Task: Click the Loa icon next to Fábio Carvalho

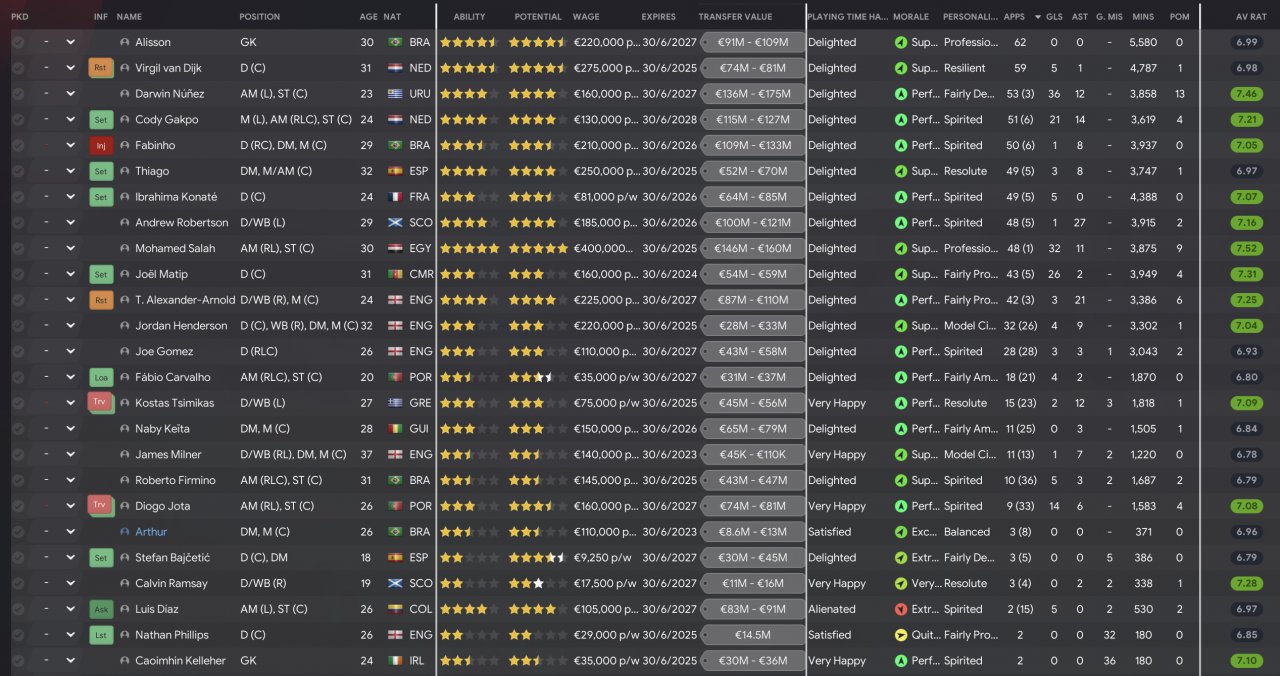Action: pyautogui.click(x=100, y=378)
